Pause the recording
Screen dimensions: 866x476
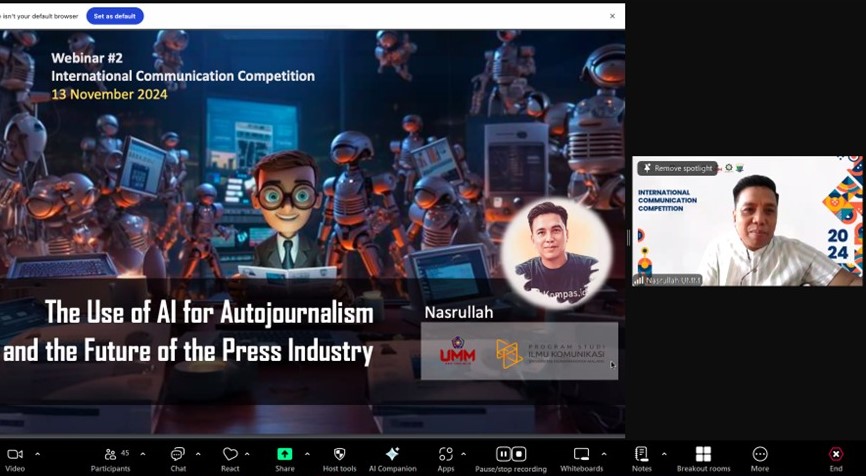coord(503,454)
